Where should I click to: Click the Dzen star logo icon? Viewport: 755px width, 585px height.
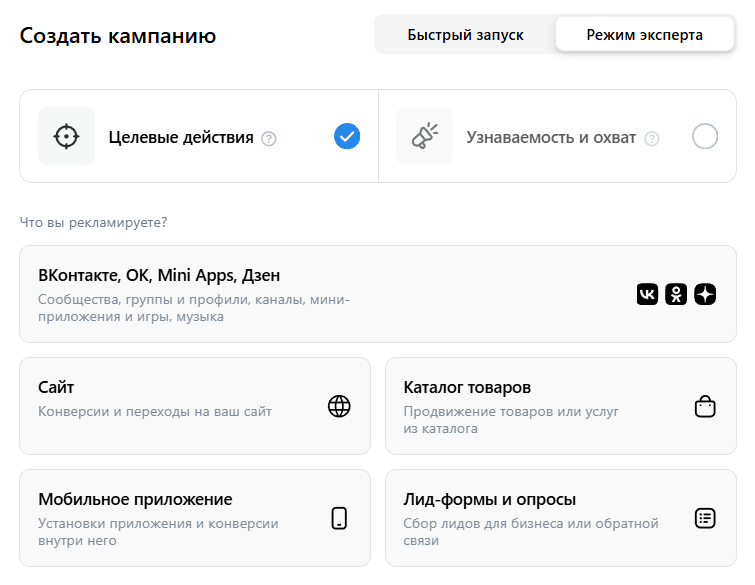click(x=705, y=294)
